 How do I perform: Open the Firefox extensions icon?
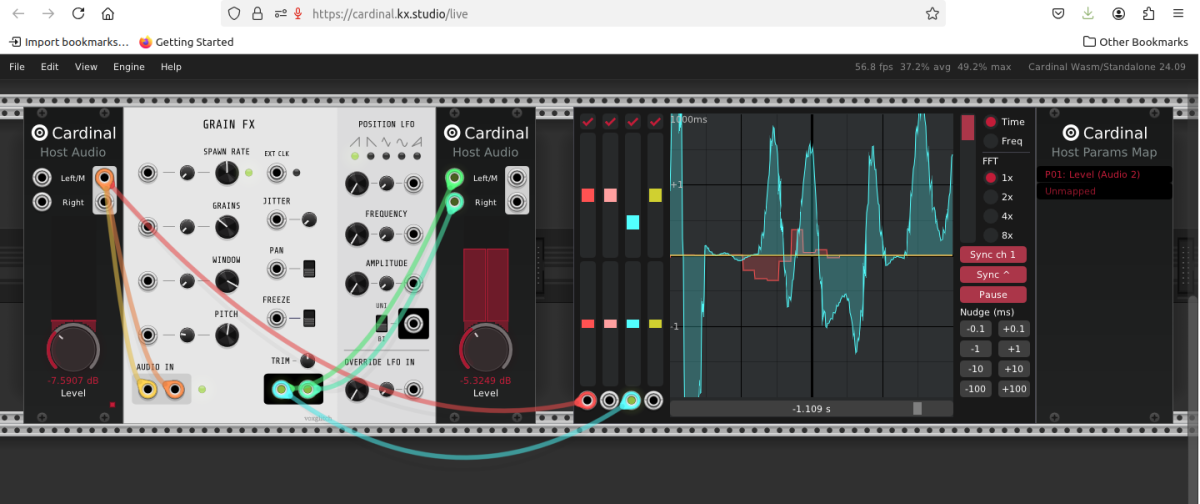[x=1148, y=14]
